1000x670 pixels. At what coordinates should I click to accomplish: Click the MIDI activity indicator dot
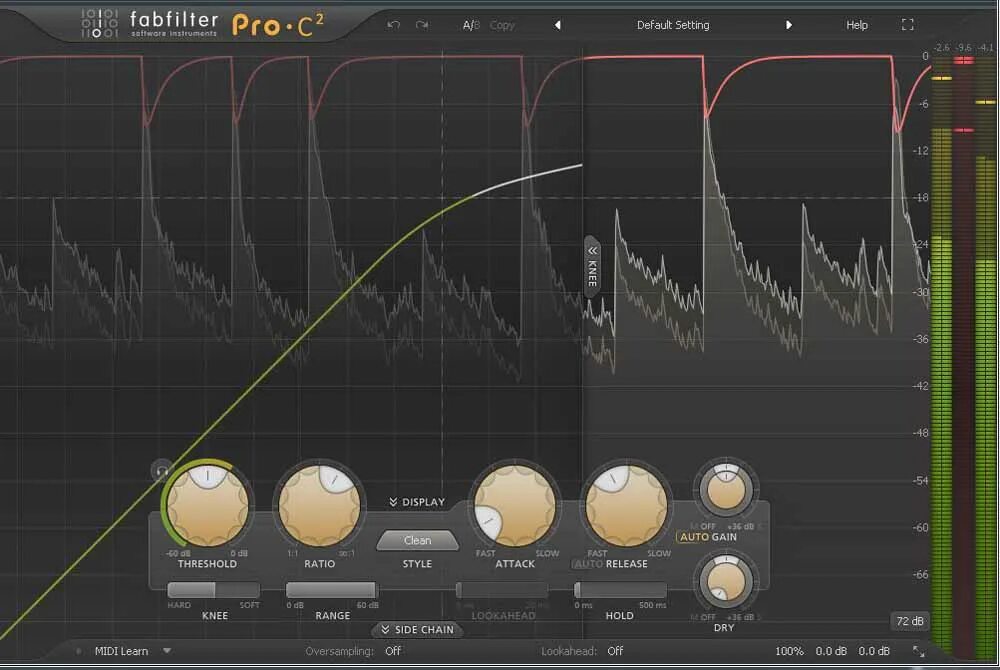pos(78,651)
